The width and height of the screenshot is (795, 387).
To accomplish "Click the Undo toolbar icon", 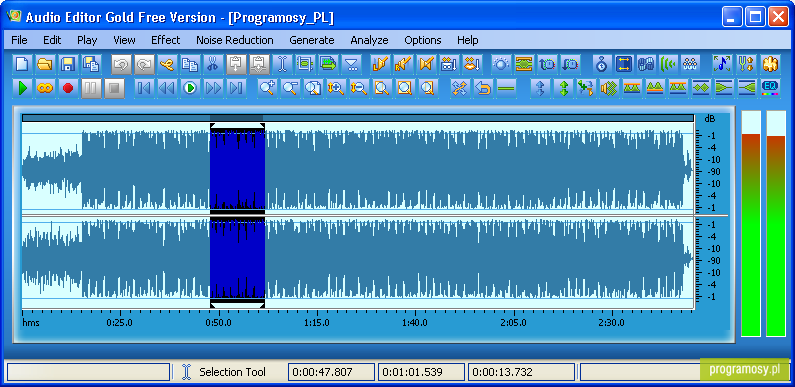I will 121,64.
